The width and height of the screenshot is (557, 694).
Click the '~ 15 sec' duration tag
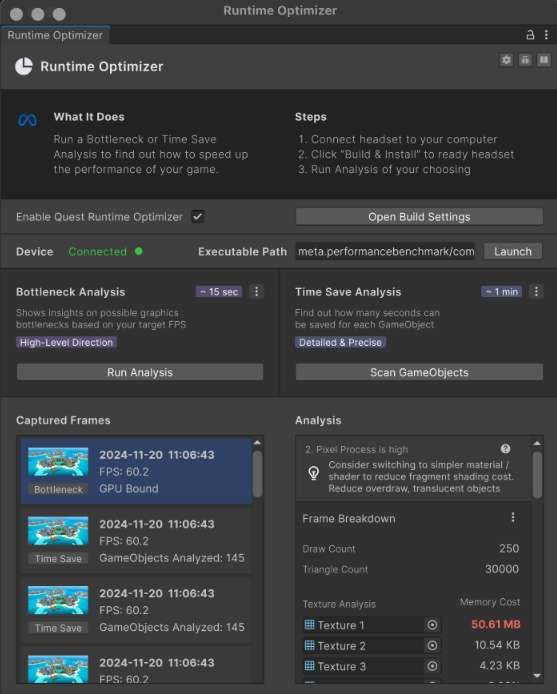coord(219,292)
